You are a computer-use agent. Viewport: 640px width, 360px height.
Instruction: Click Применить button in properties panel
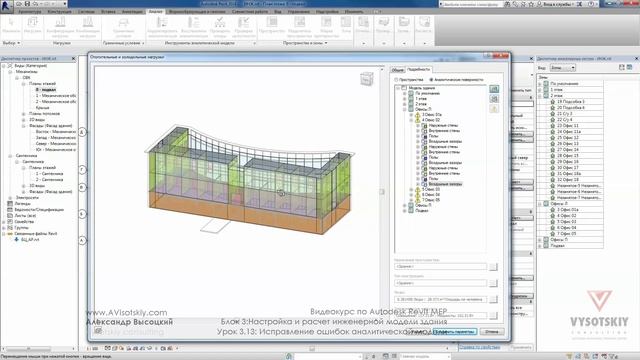click(521, 347)
